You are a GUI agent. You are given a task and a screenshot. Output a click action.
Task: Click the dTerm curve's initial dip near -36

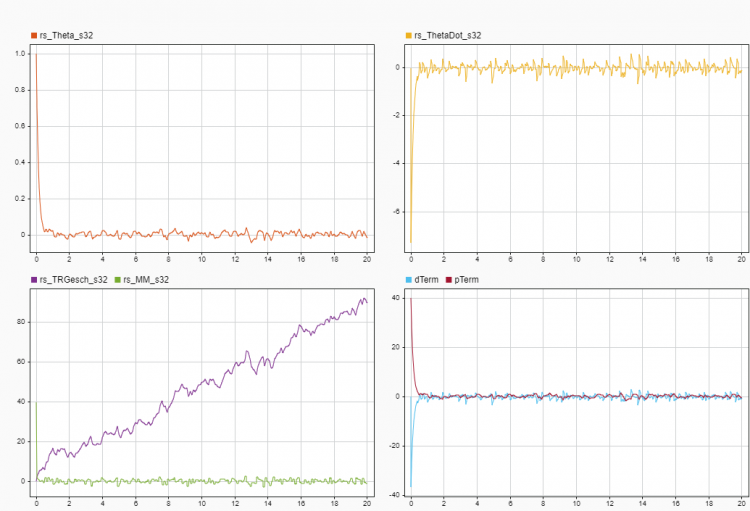411,486
